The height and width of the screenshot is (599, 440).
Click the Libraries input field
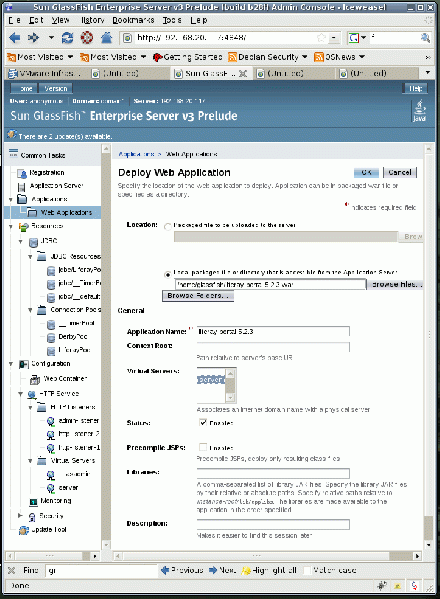273,473
